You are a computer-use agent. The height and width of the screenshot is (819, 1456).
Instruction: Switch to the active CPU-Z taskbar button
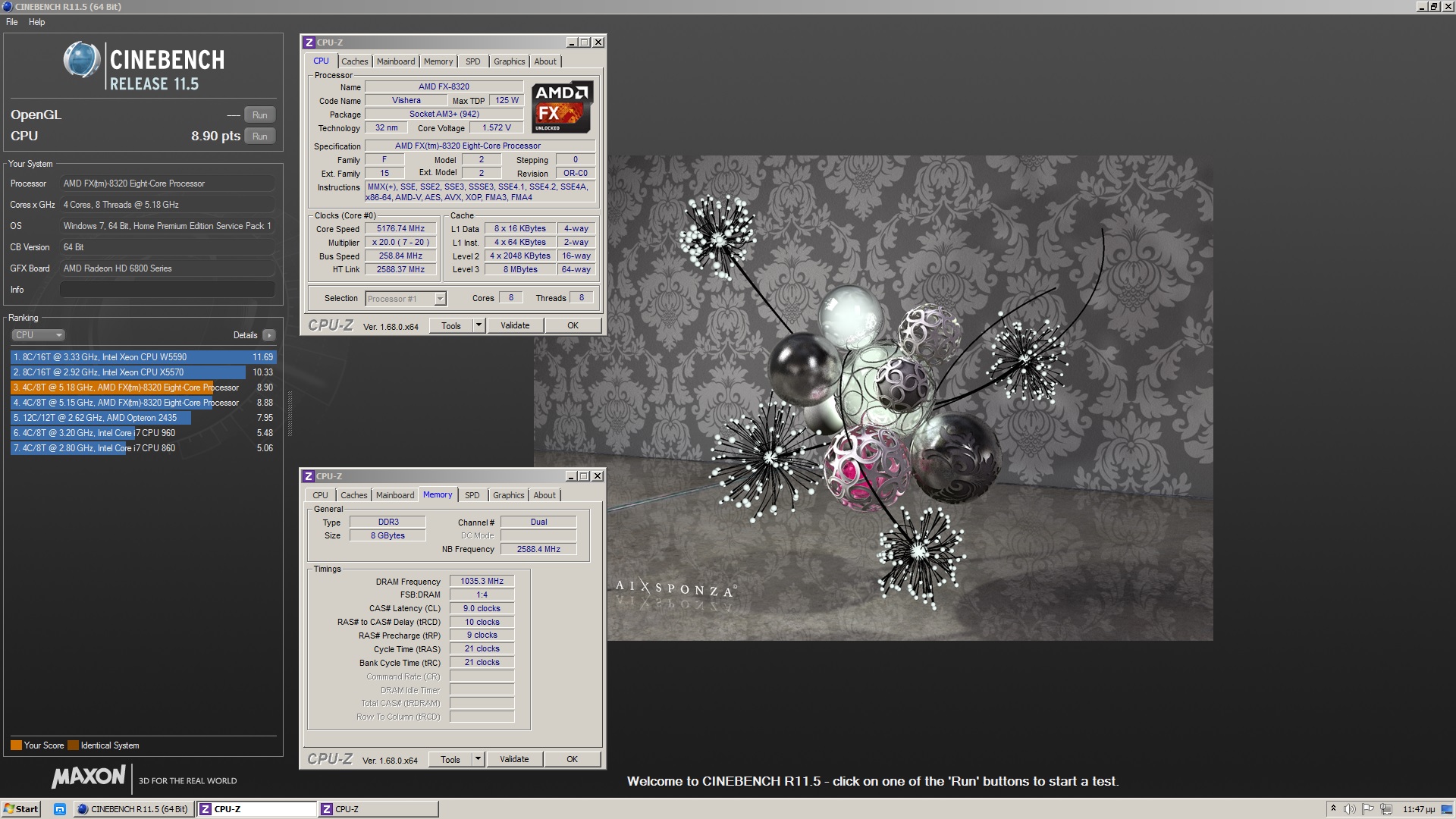pos(256,809)
